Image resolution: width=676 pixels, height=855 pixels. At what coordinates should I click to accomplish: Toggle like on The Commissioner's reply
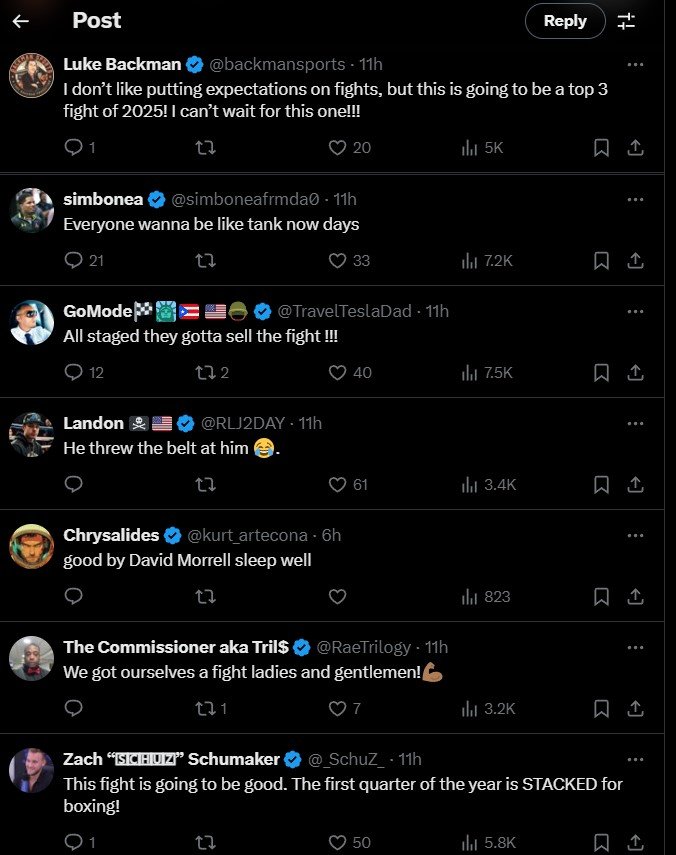(x=337, y=708)
